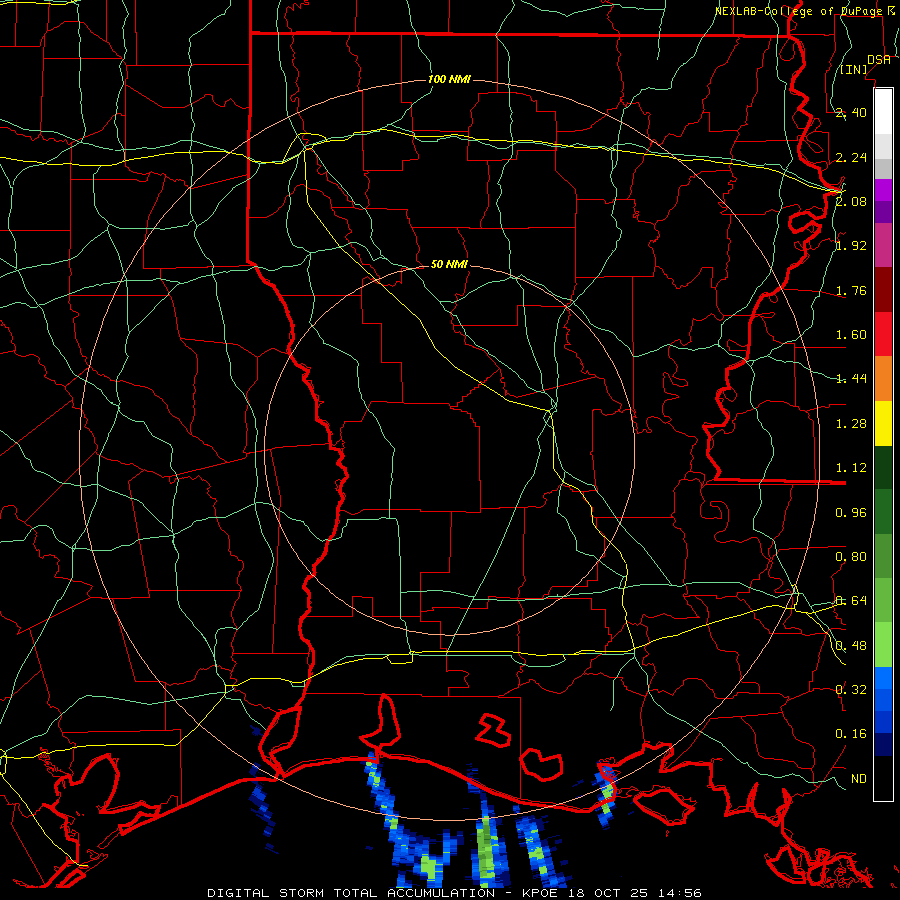The width and height of the screenshot is (900, 900).
Task: Click the 2.40 scale value
Action: (851, 112)
